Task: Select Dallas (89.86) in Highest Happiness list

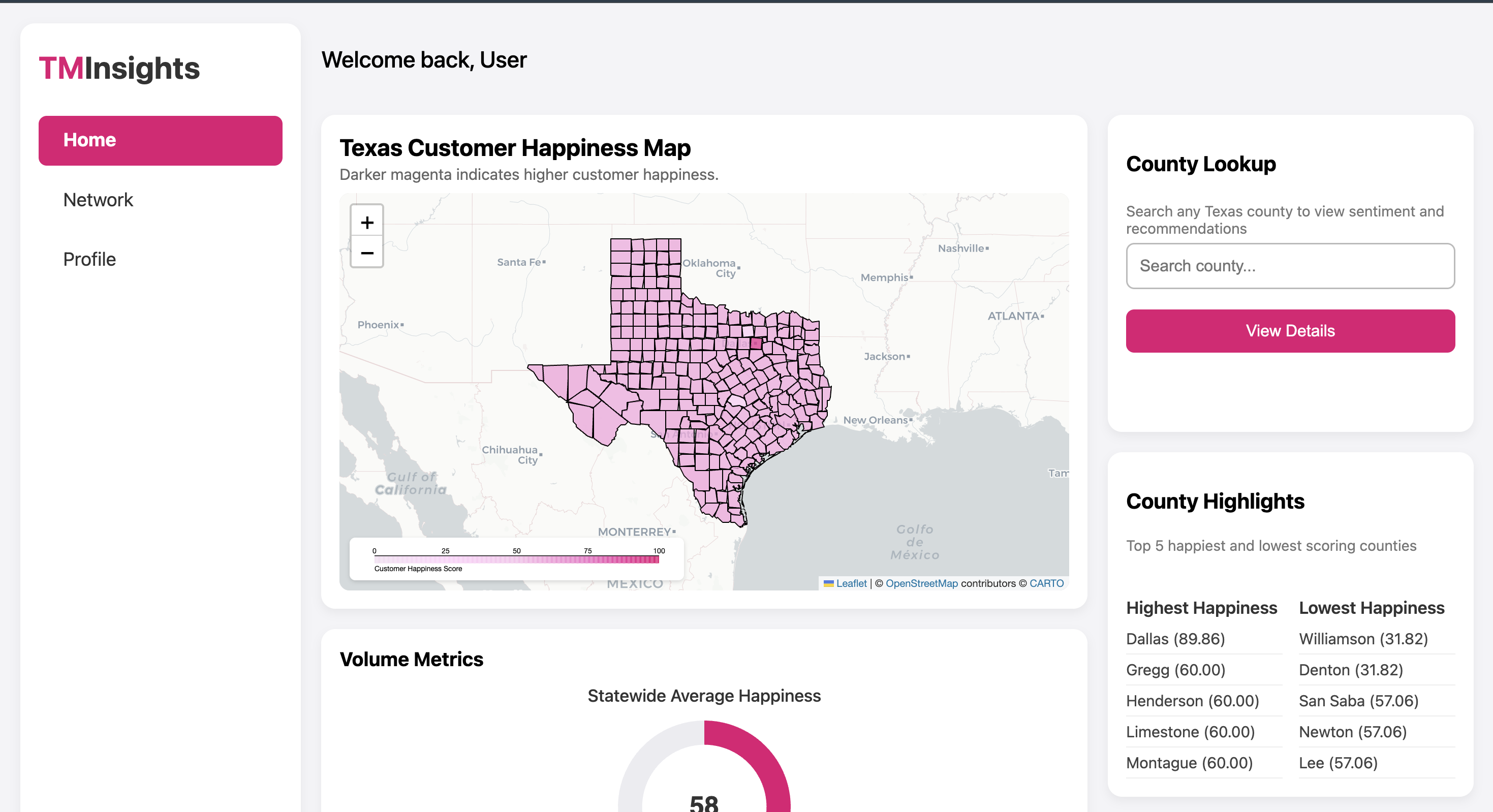Action: click(x=1175, y=639)
